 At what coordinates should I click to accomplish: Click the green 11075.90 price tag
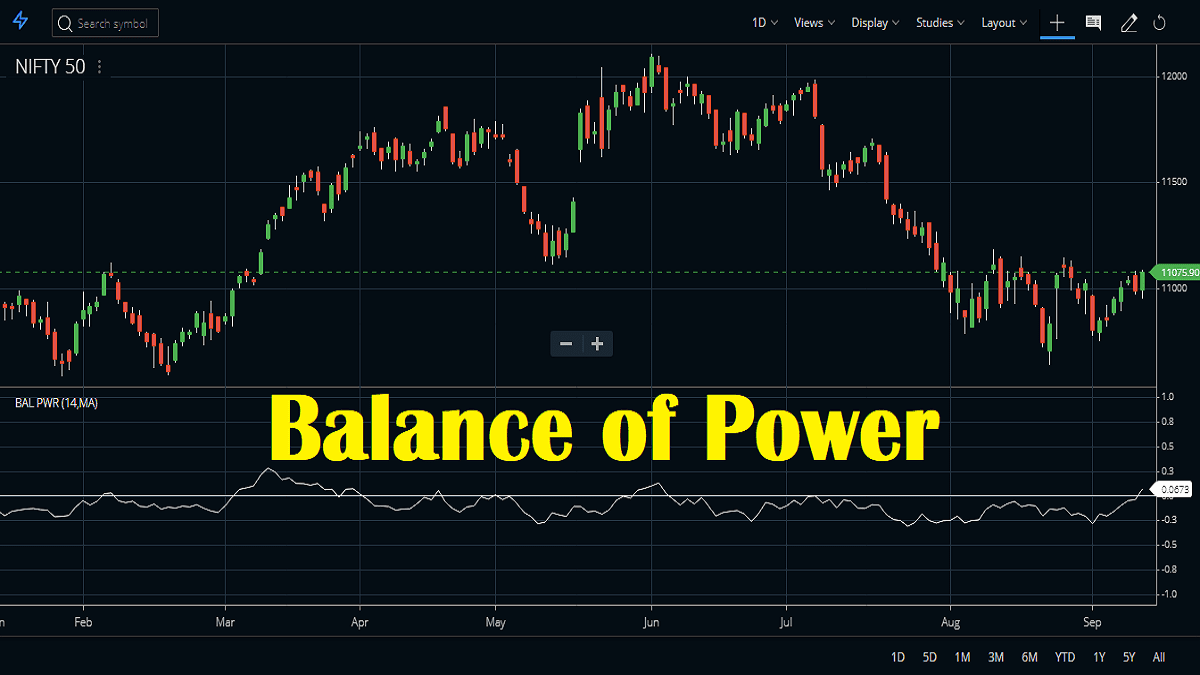1177,272
